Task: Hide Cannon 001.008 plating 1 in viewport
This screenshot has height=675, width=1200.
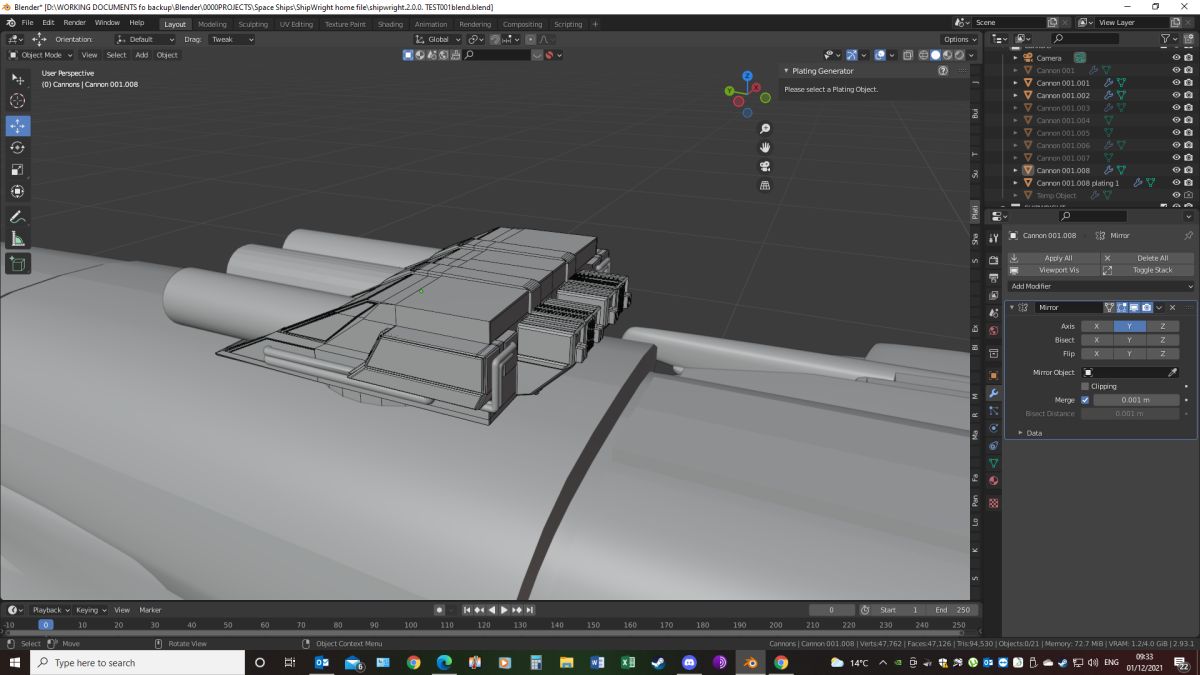Action: (x=1176, y=183)
